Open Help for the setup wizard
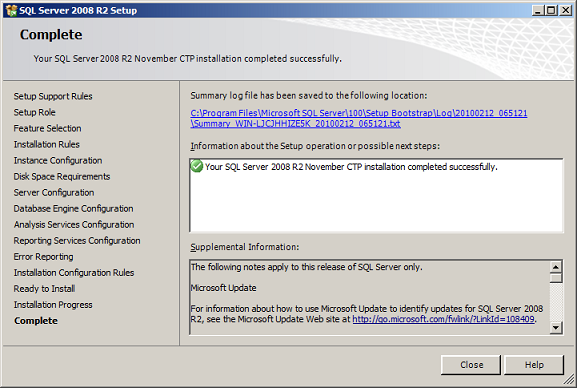Image resolution: width=577 pixels, height=388 pixels. coord(534,365)
